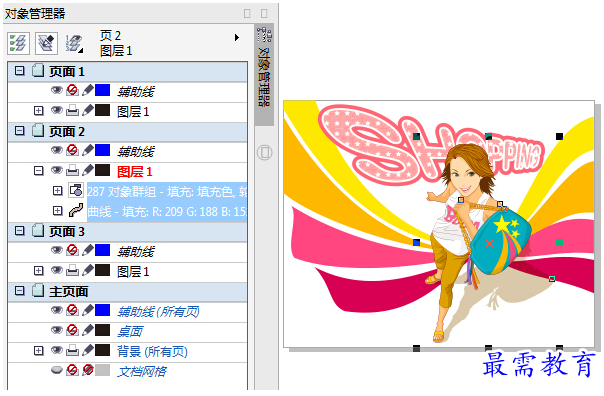The height and width of the screenshot is (396, 604).
Task: Unlock editing for 文档网格 layer
Action: [88, 370]
